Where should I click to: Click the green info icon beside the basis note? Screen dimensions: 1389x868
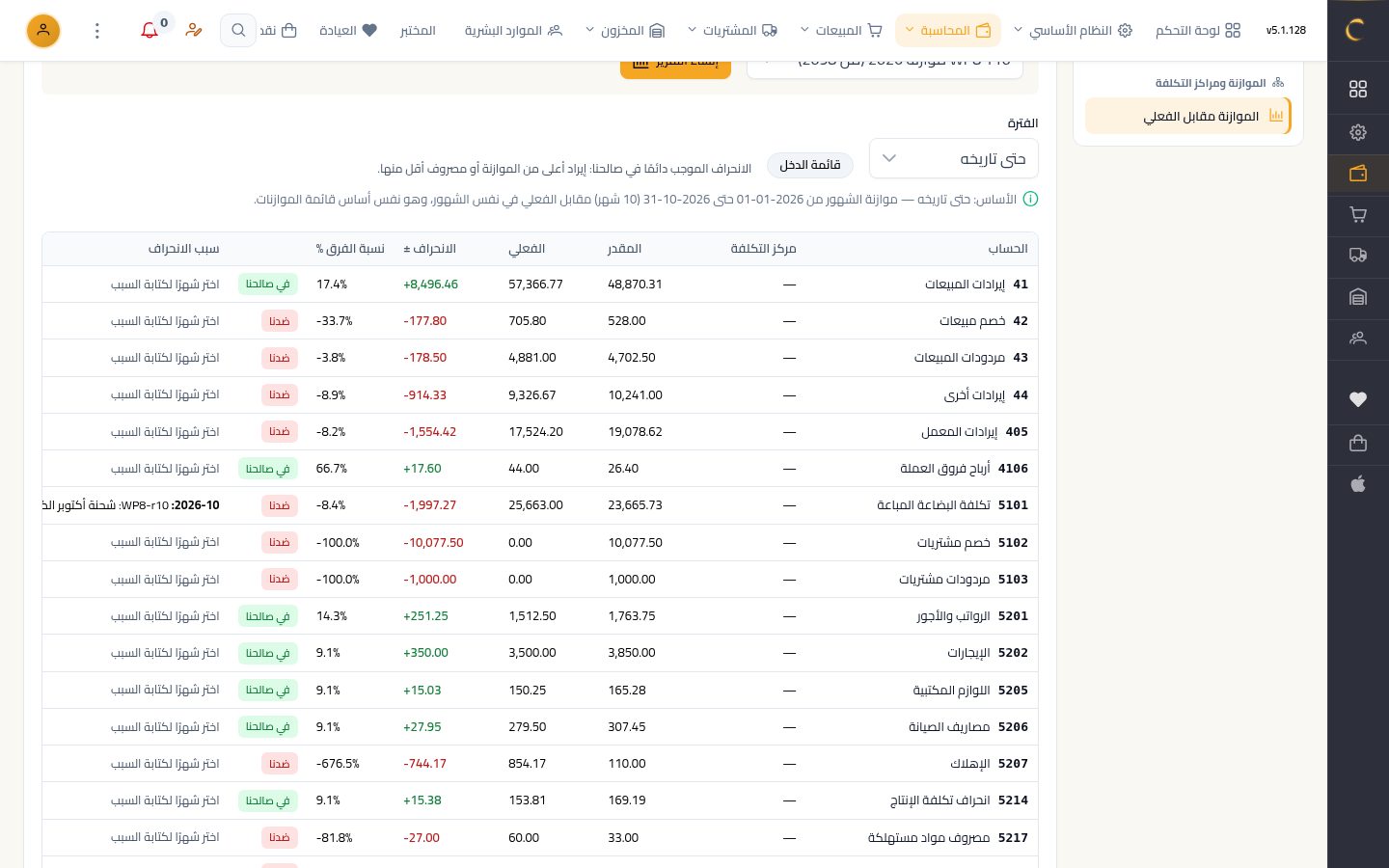click(1030, 200)
